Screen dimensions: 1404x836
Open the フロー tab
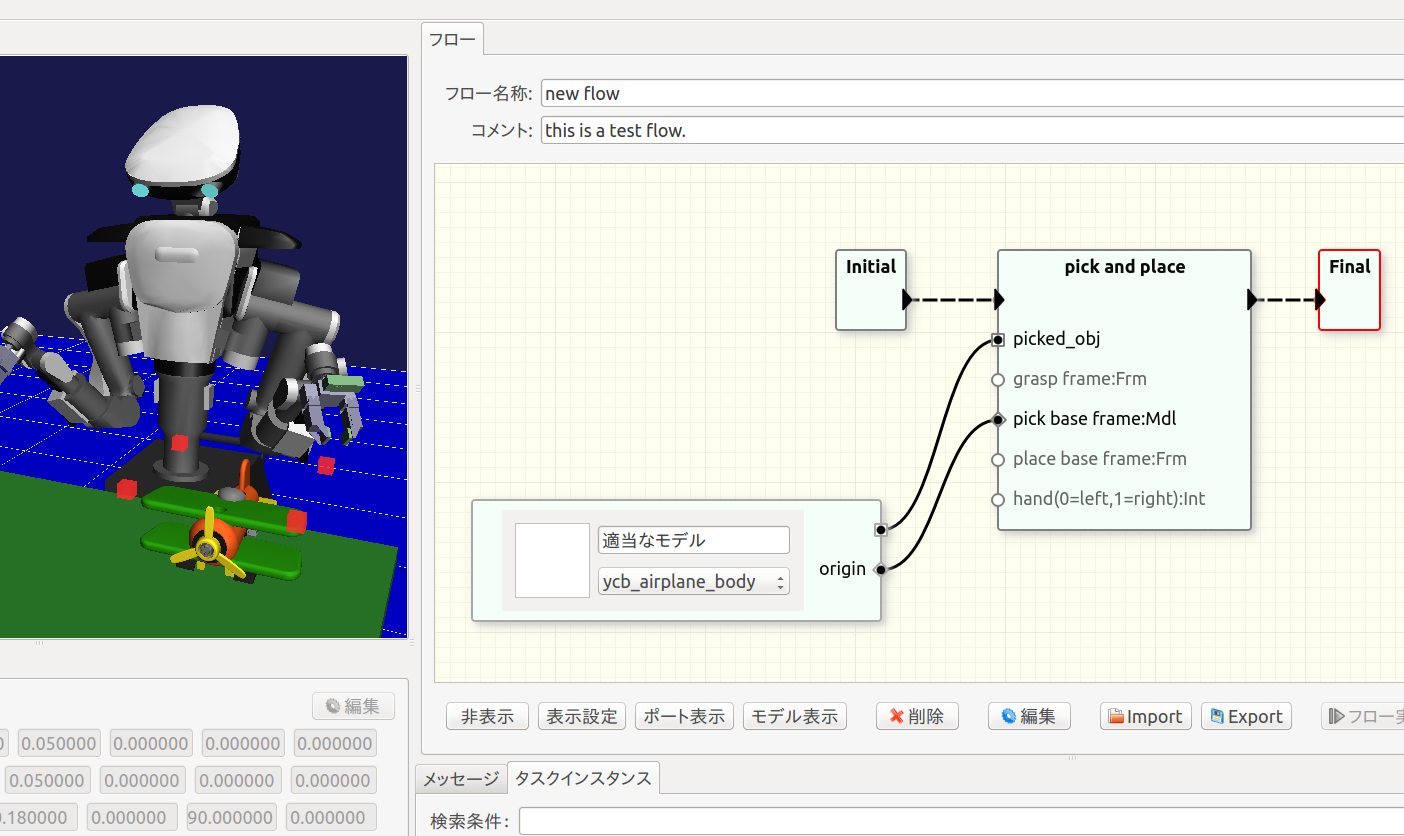click(x=452, y=39)
